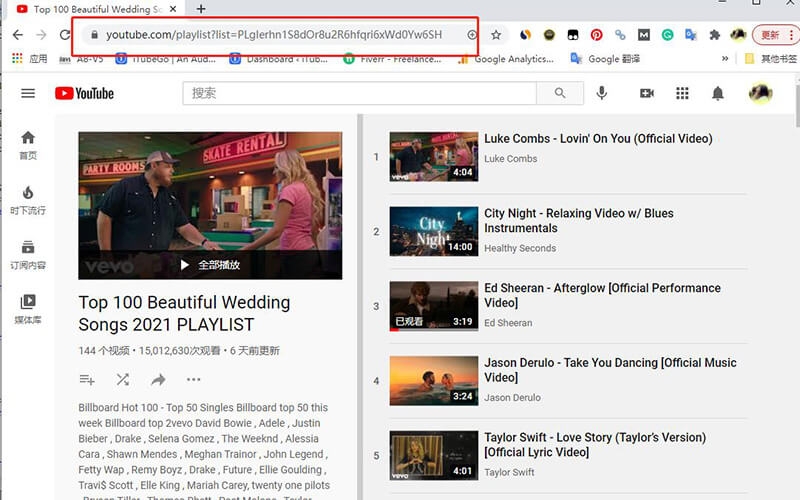
Task: Open the Google Translate extension icon
Action: pyautogui.click(x=691, y=35)
